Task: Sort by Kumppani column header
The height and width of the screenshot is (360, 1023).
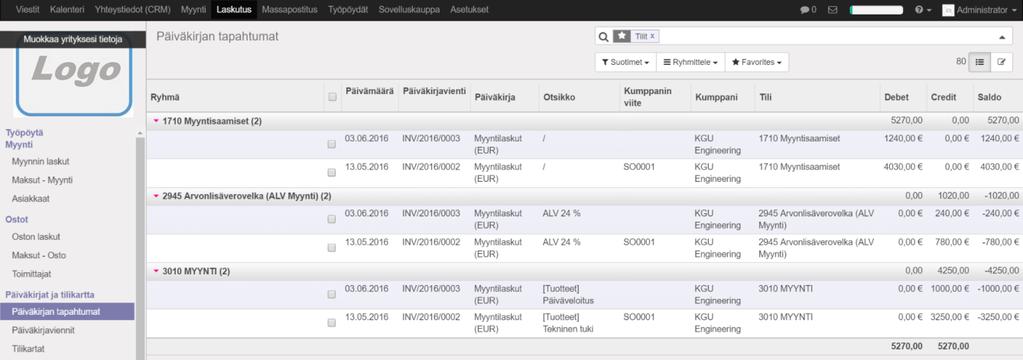Action: (x=716, y=97)
